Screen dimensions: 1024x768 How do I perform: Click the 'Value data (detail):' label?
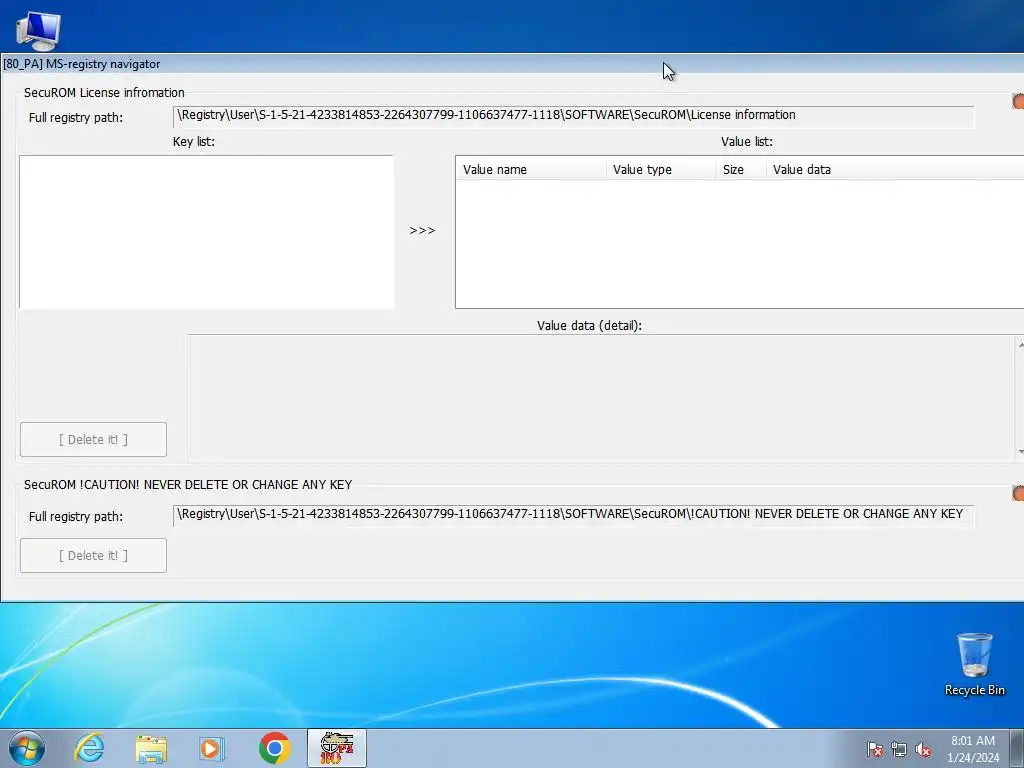[589, 326]
